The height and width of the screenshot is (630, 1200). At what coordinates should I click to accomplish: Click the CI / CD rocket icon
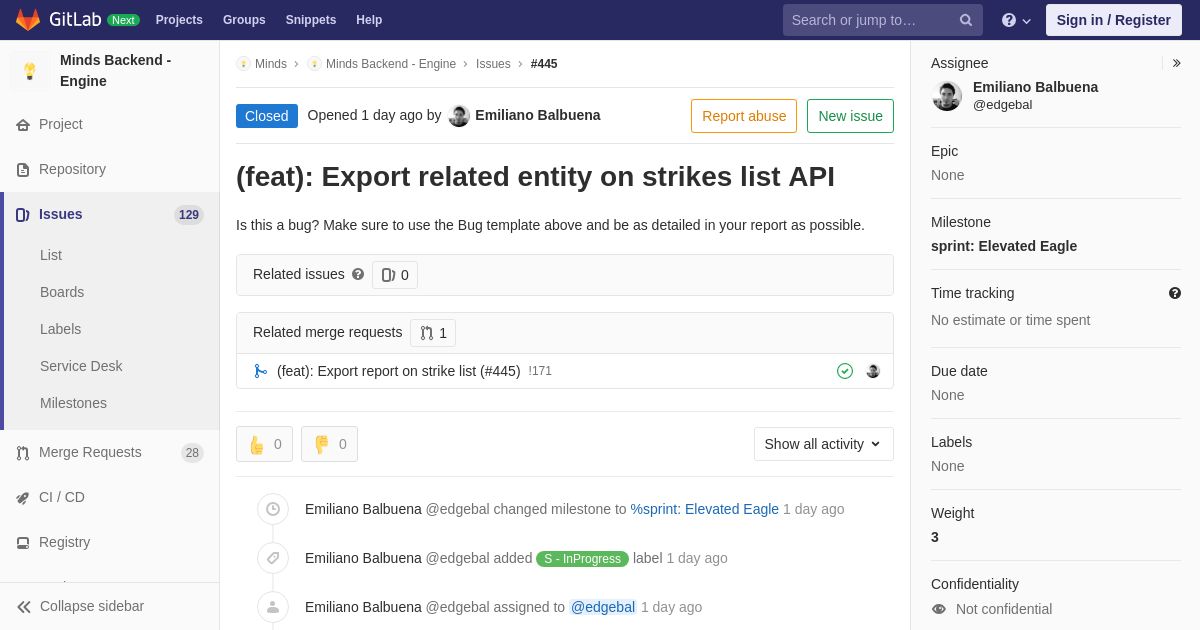[23, 498]
